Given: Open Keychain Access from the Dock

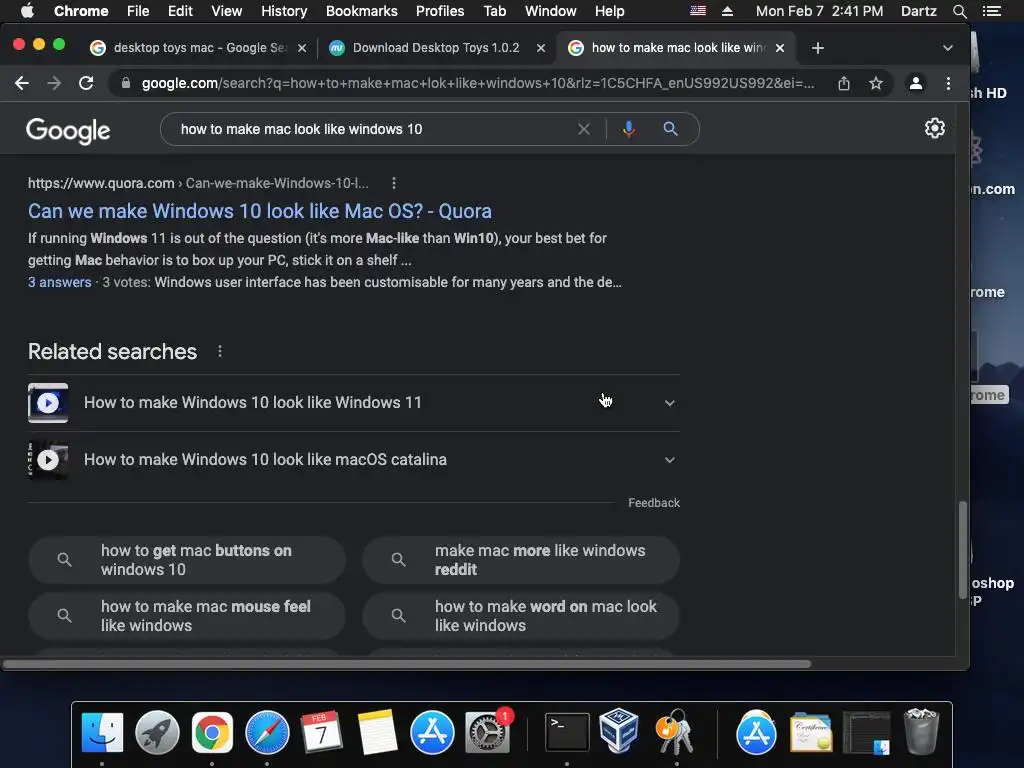Looking at the screenshot, I should pos(675,733).
